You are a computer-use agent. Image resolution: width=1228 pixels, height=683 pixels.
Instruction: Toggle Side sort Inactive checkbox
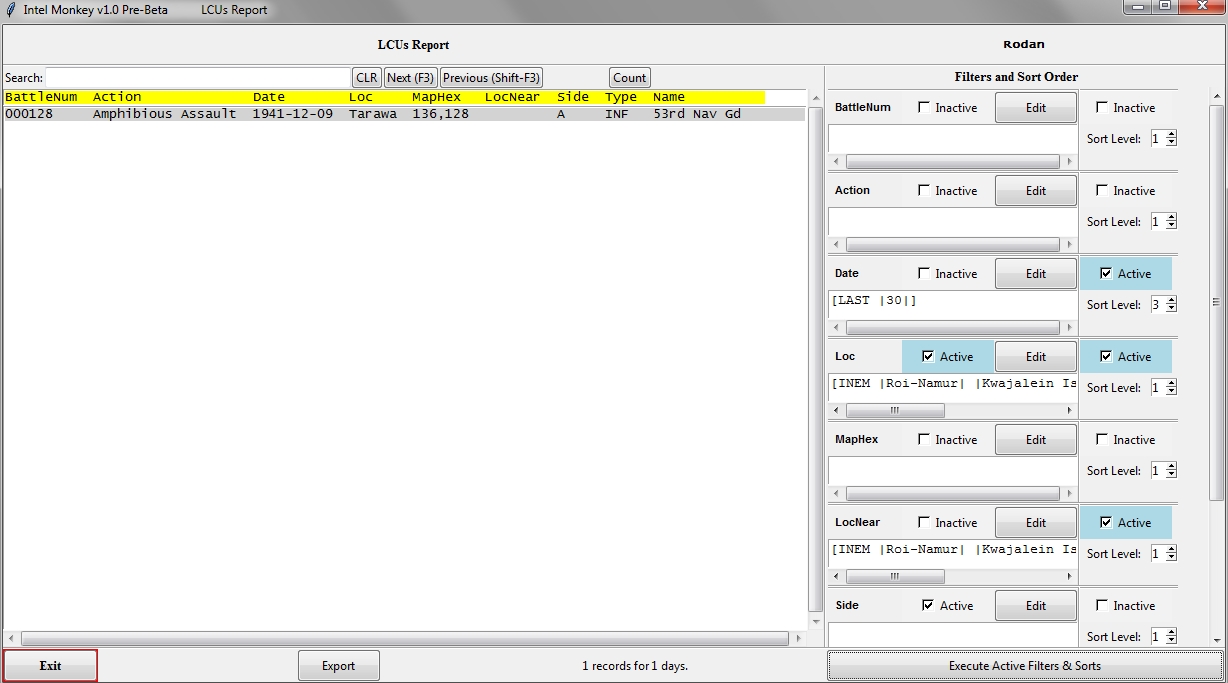point(1102,606)
